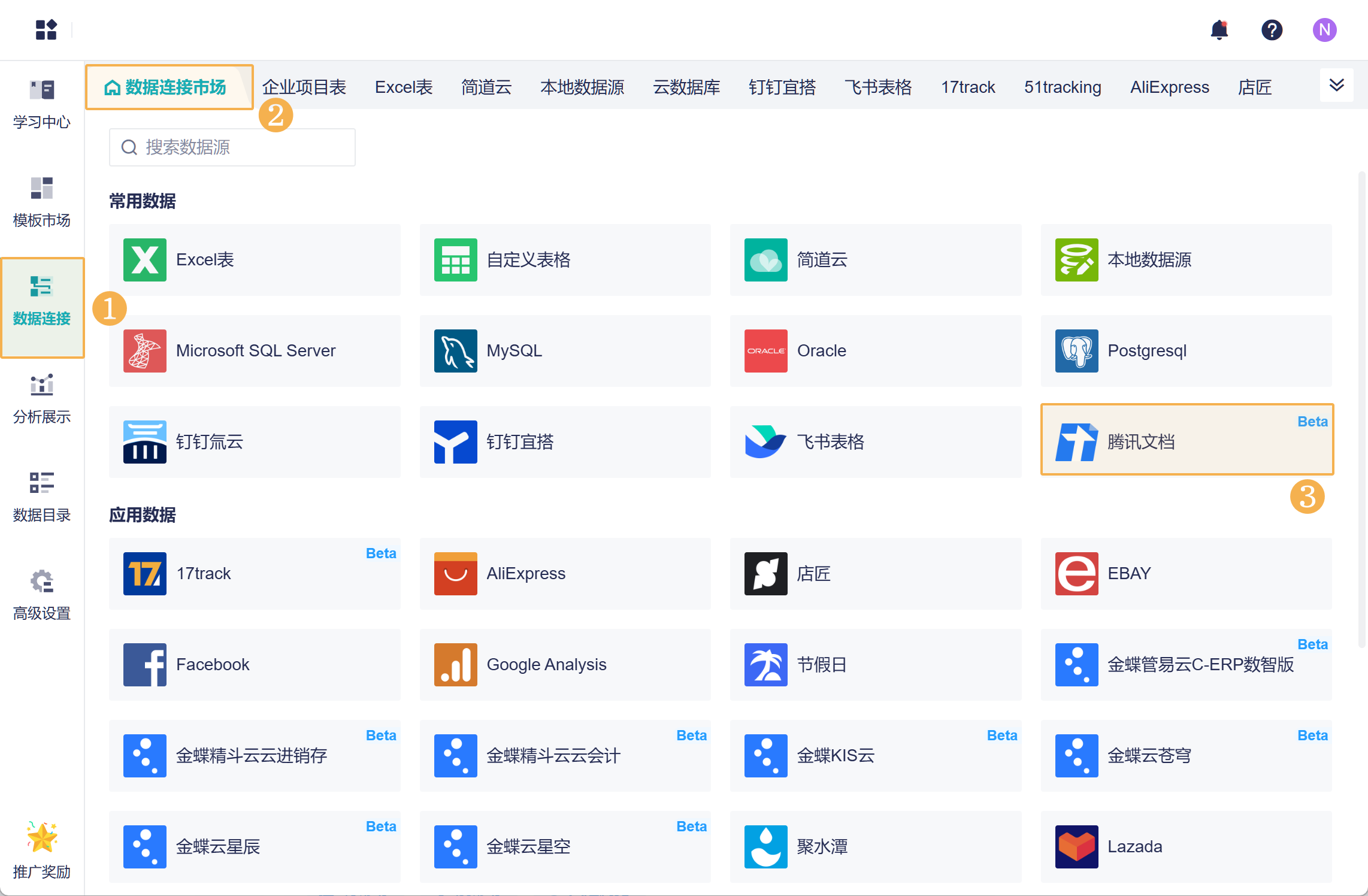Screen dimensions: 1368x896
Task: Select the 51tracking tab
Action: click(x=1063, y=87)
